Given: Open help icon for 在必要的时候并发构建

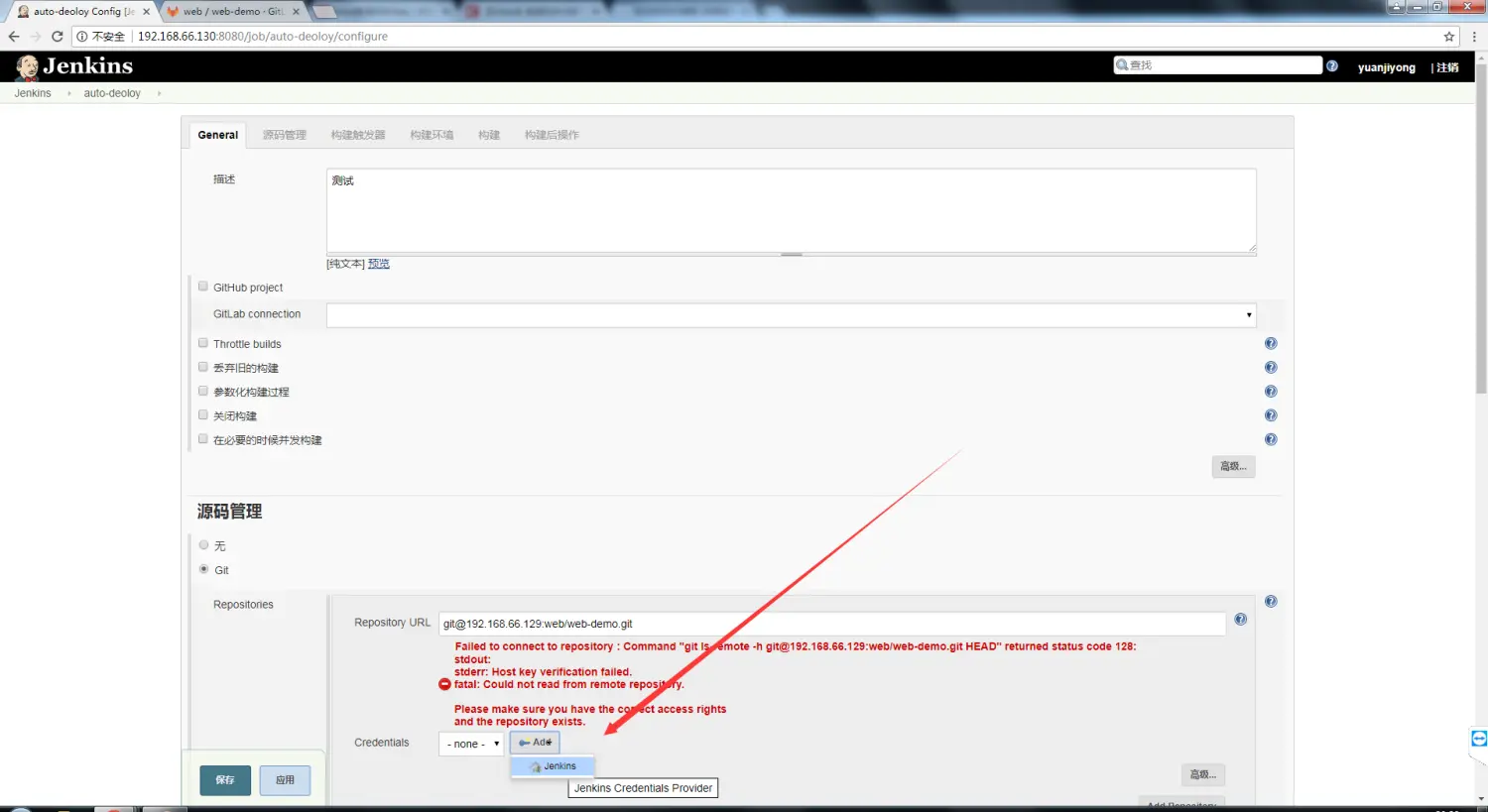Looking at the screenshot, I should (1271, 439).
